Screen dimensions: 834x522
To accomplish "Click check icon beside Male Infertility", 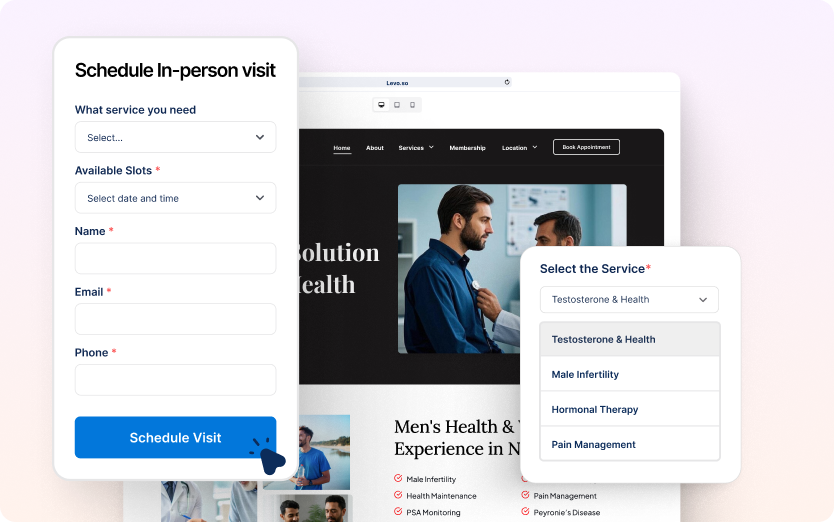I will point(398,478).
